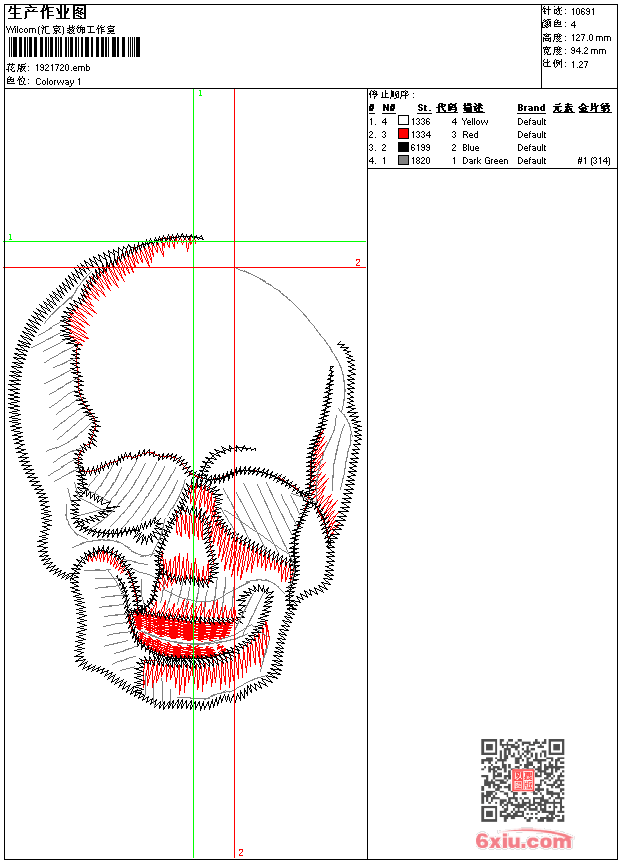Click the Colorway 1 label

click(58, 81)
